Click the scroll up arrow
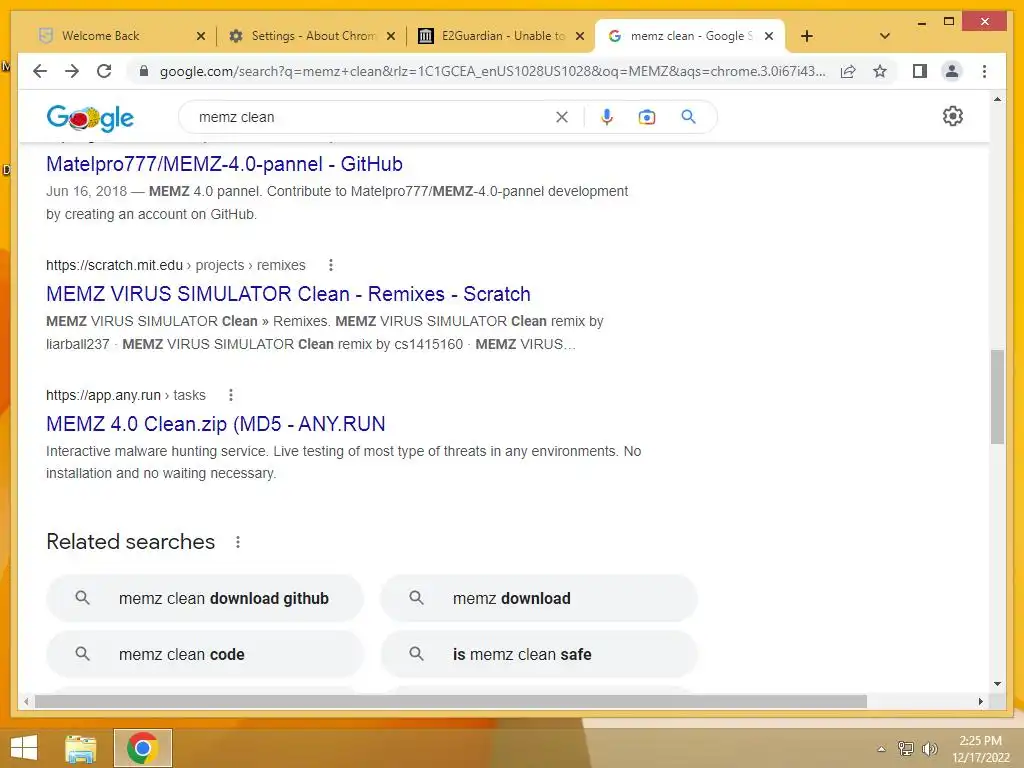The image size is (1024, 768). pyautogui.click(x=997, y=99)
